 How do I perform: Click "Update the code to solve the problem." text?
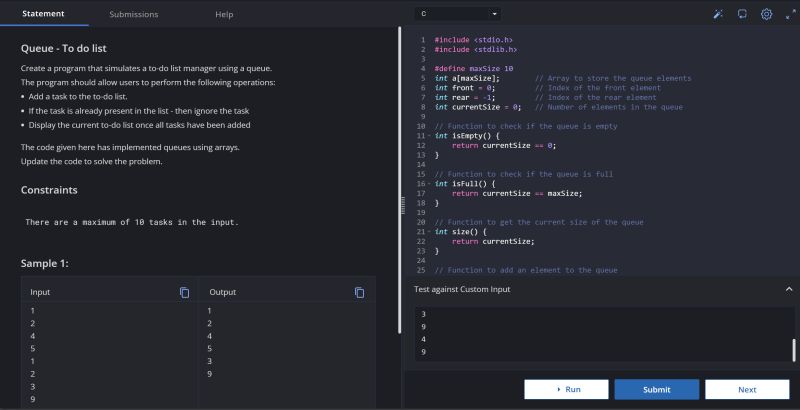point(91,161)
